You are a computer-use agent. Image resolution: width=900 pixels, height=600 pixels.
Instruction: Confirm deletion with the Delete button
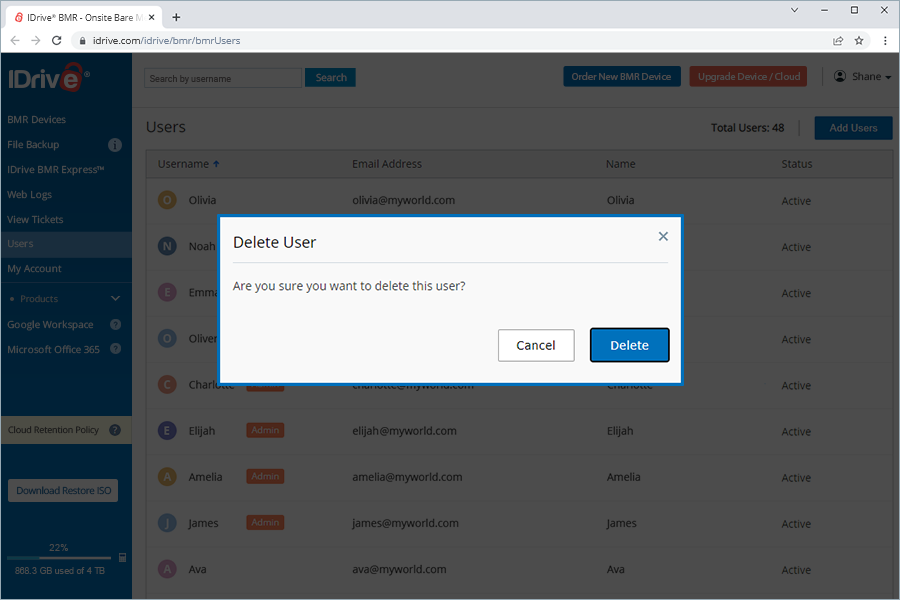point(630,345)
